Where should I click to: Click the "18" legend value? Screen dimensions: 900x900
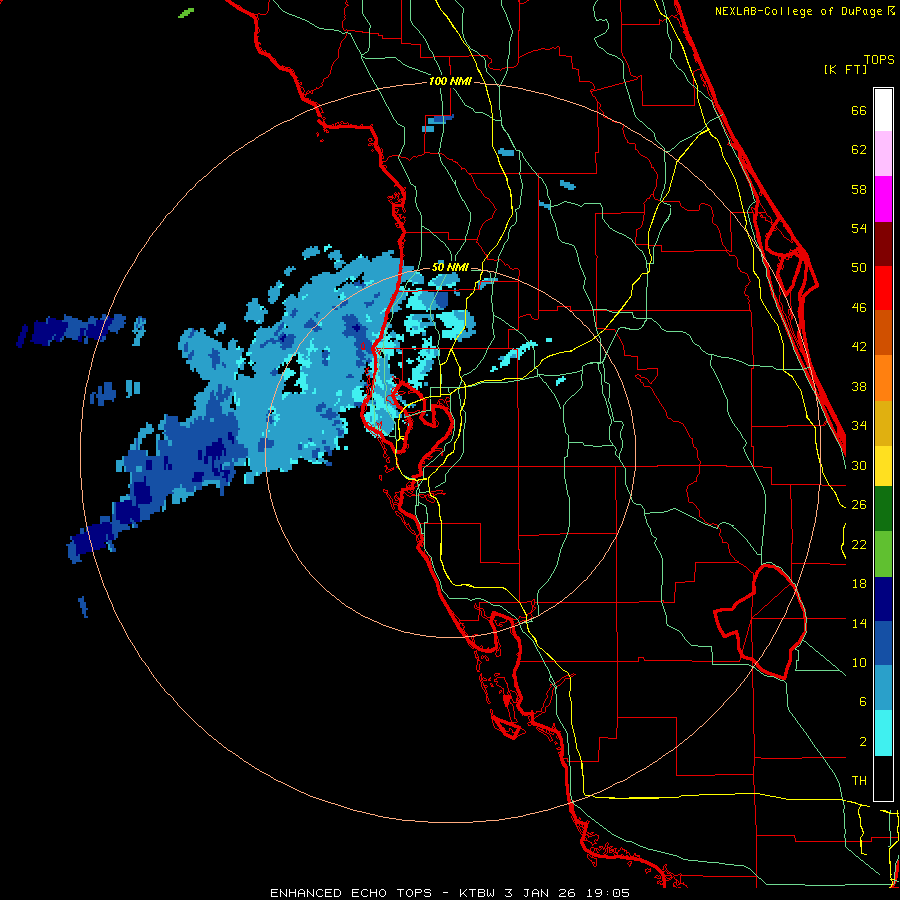tap(859, 584)
